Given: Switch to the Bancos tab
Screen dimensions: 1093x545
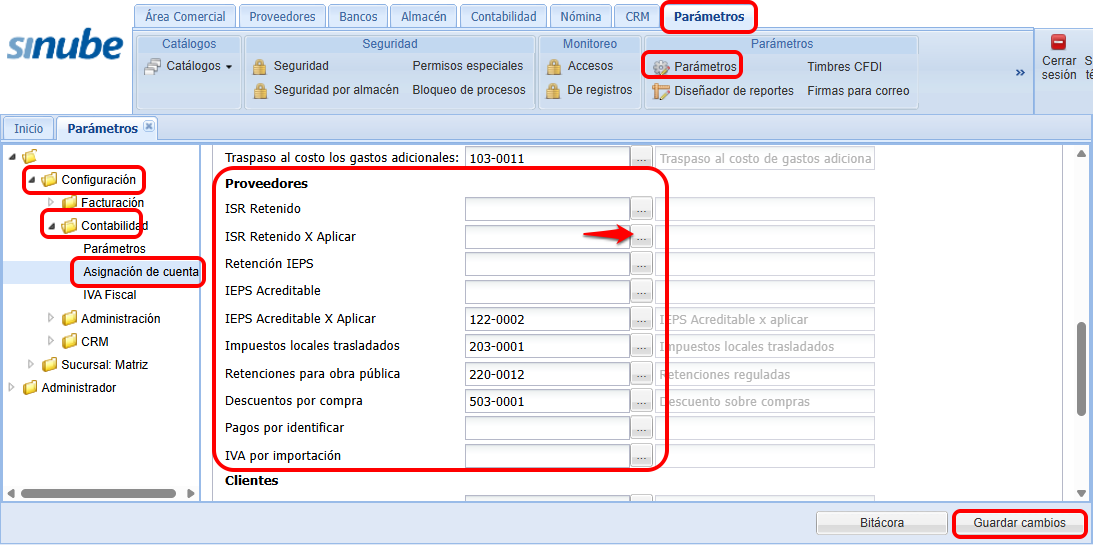Looking at the screenshot, I should tap(358, 16).
